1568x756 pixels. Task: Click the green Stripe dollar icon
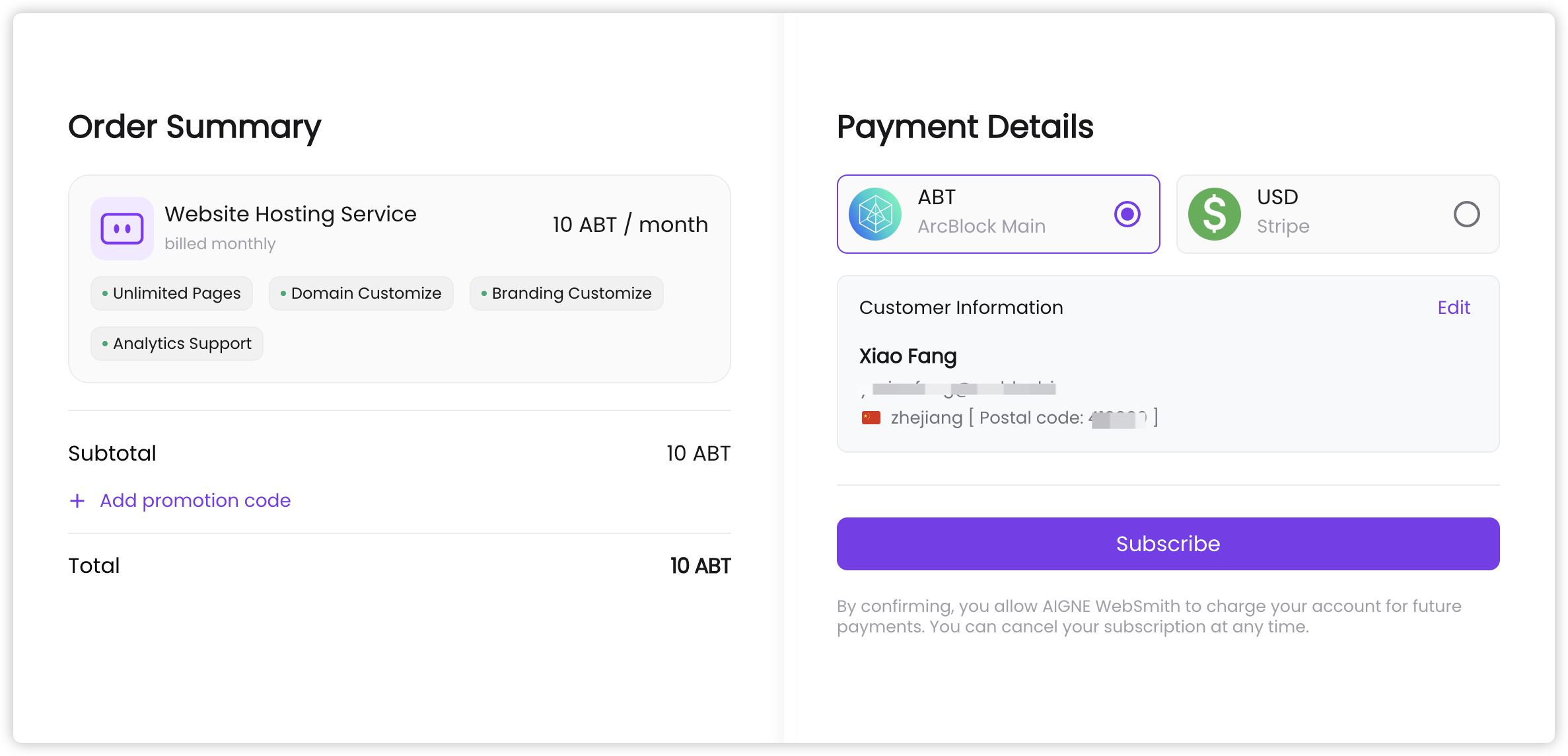pos(1214,213)
